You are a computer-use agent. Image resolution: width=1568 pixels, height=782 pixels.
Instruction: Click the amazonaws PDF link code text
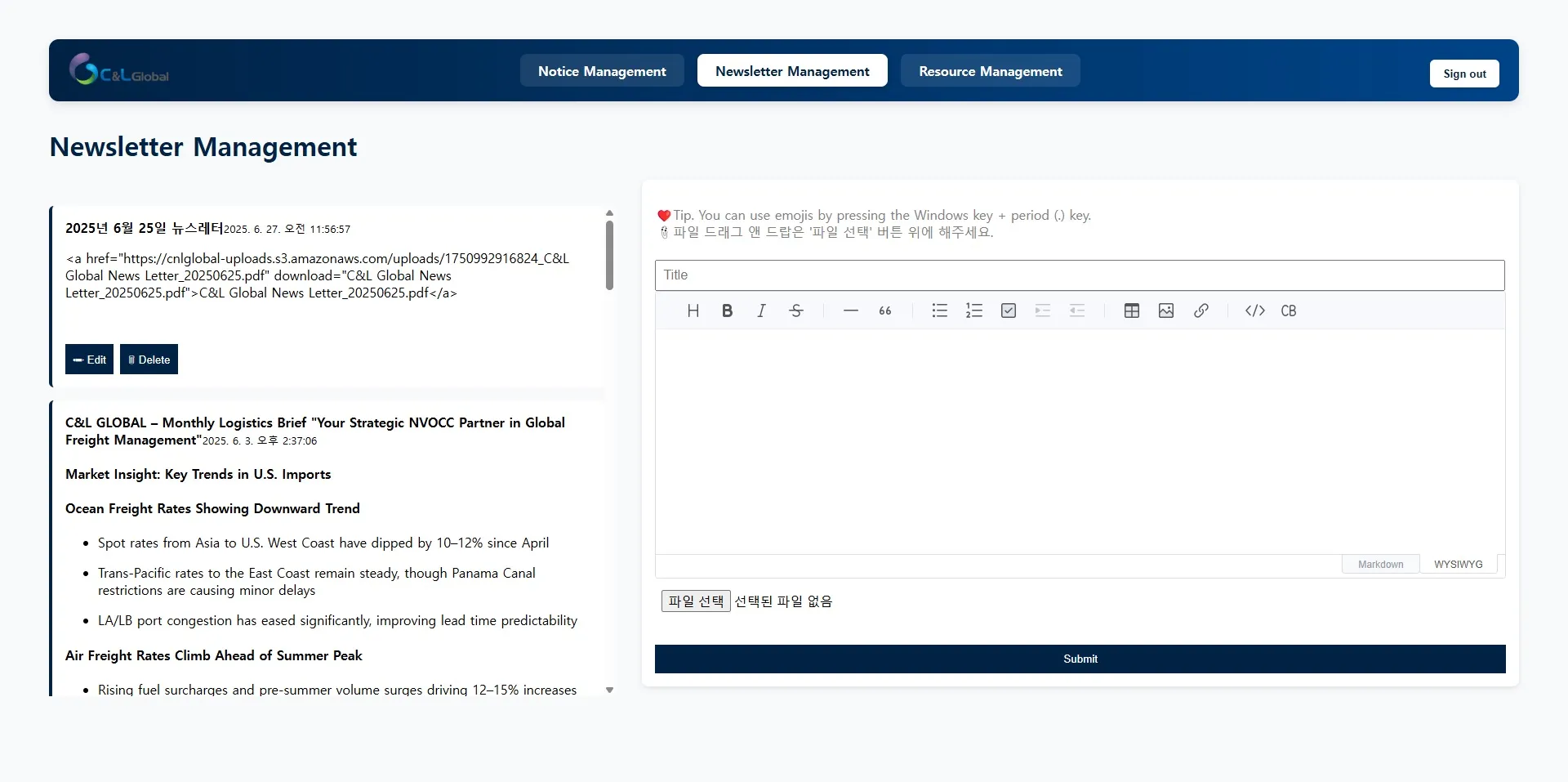(x=318, y=275)
